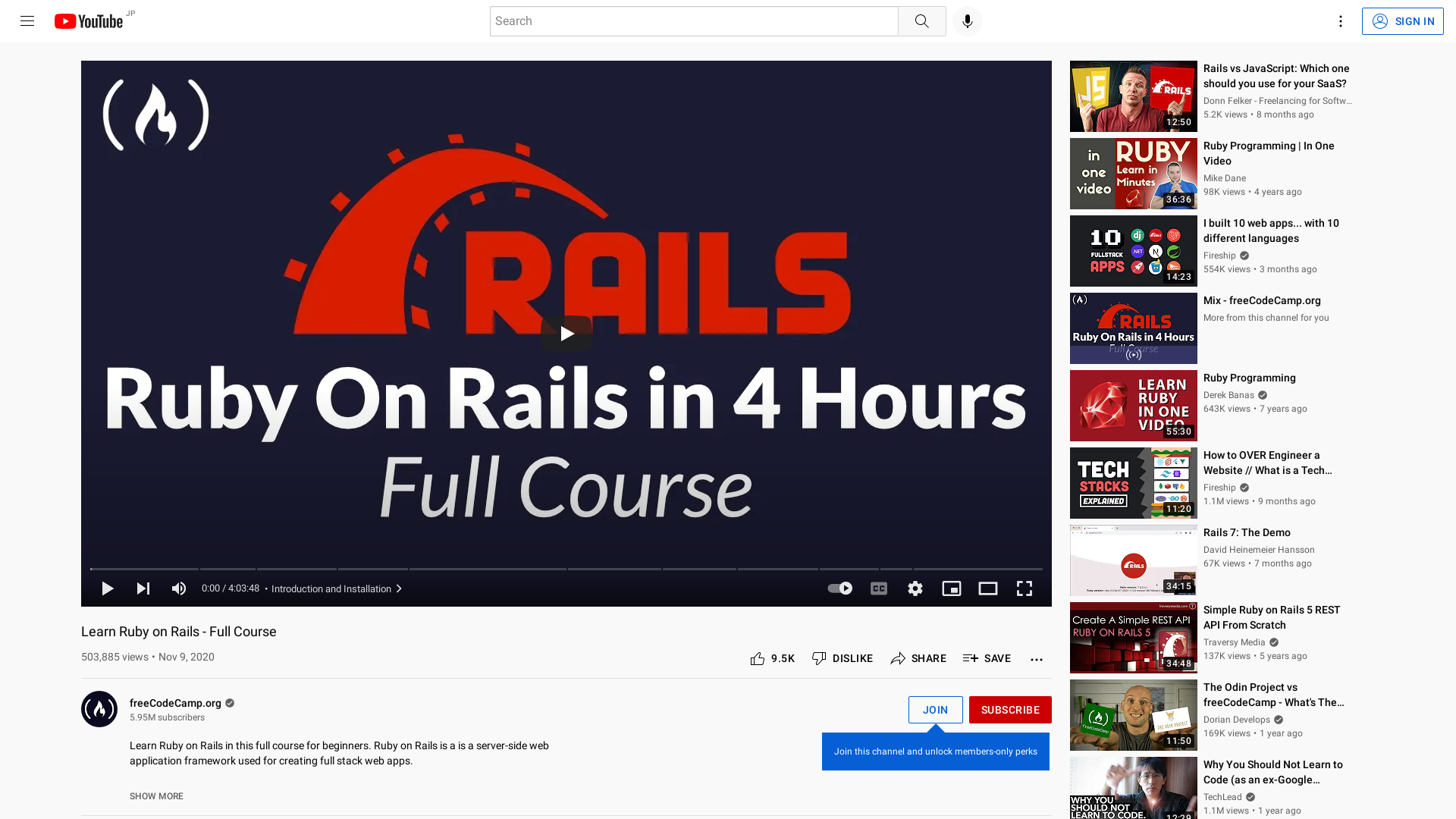1456x819 pixels.
Task: Join the channel for members-only perks
Action: coord(935,709)
